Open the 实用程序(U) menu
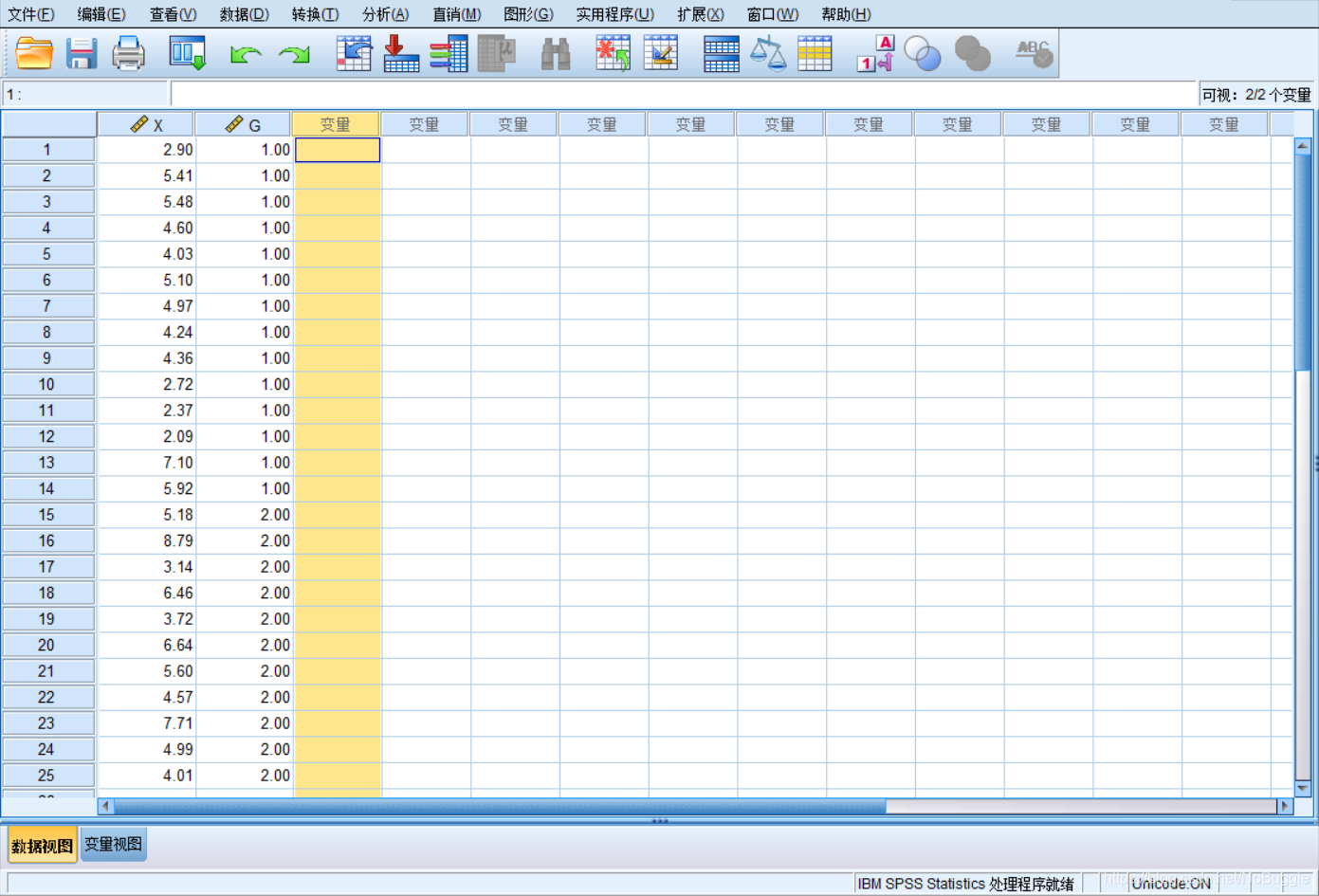 tap(615, 14)
